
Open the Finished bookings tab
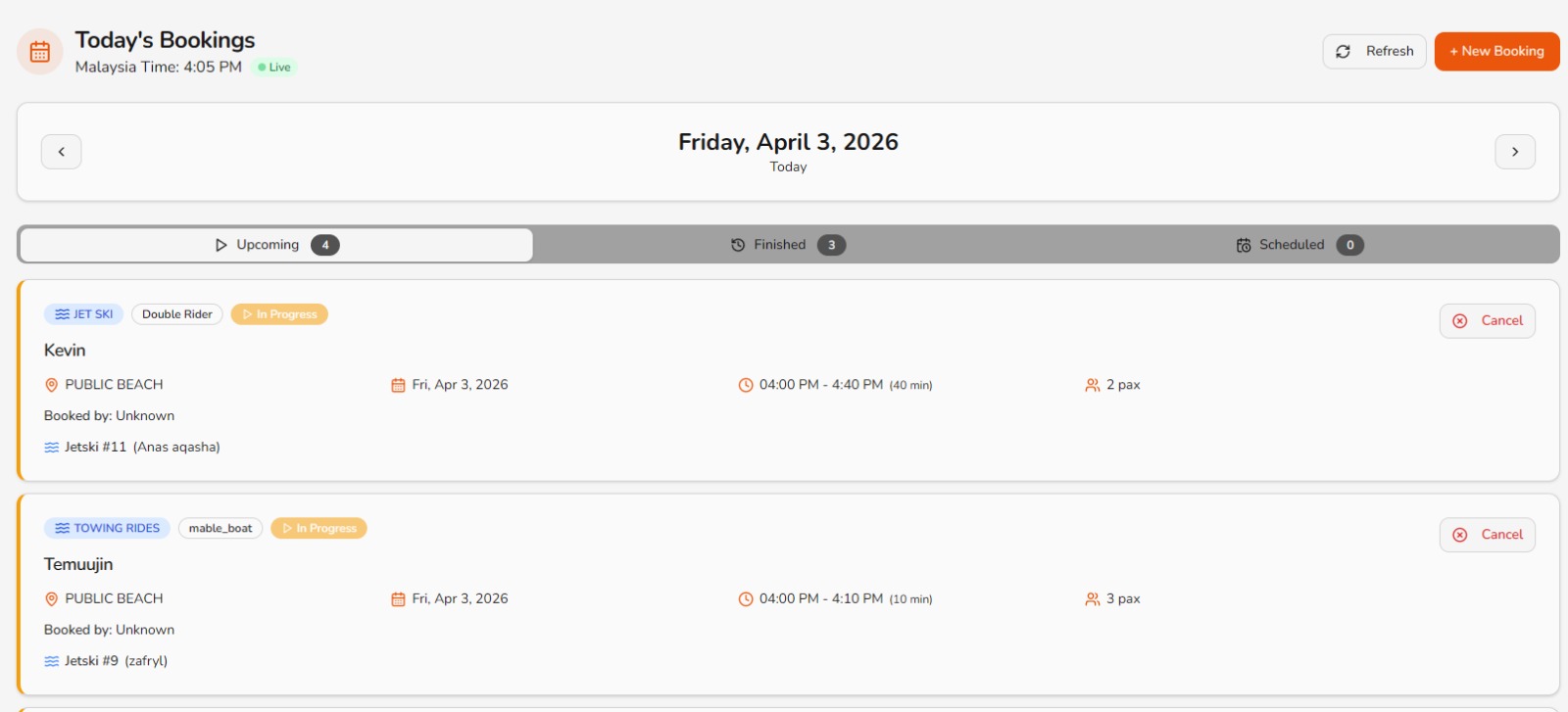[788, 245]
